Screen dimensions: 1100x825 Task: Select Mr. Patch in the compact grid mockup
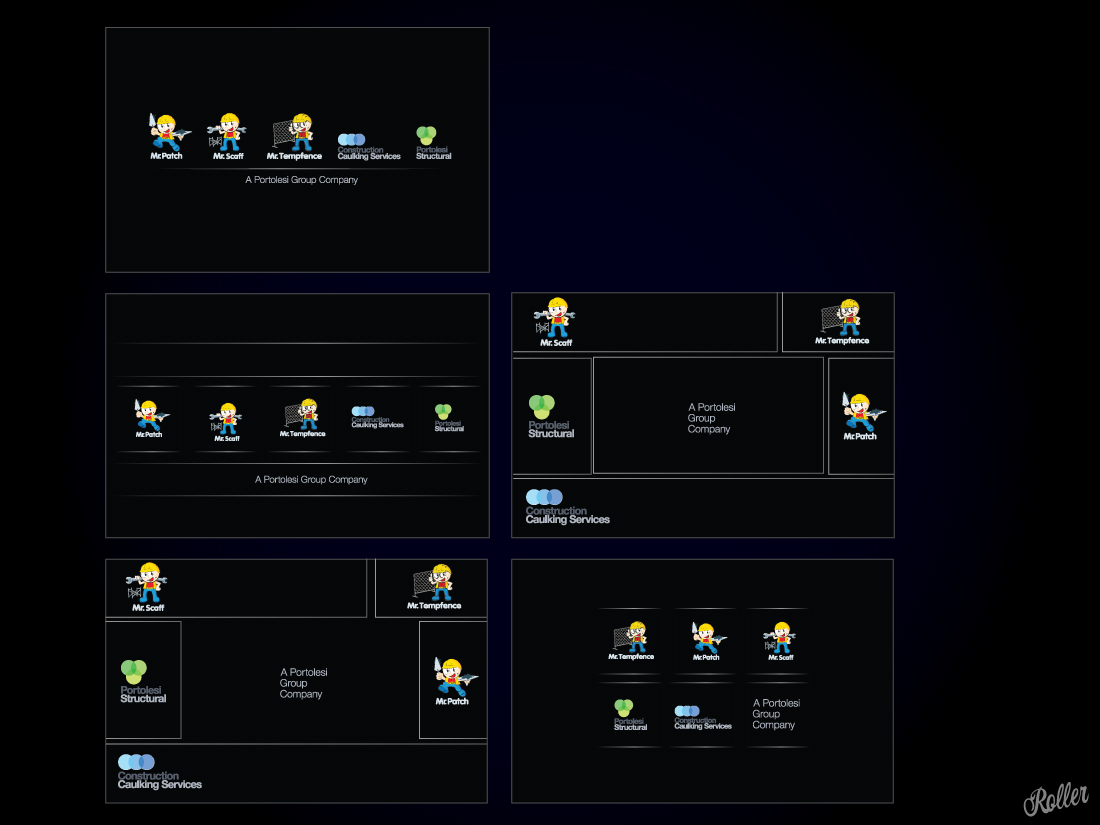(x=707, y=641)
